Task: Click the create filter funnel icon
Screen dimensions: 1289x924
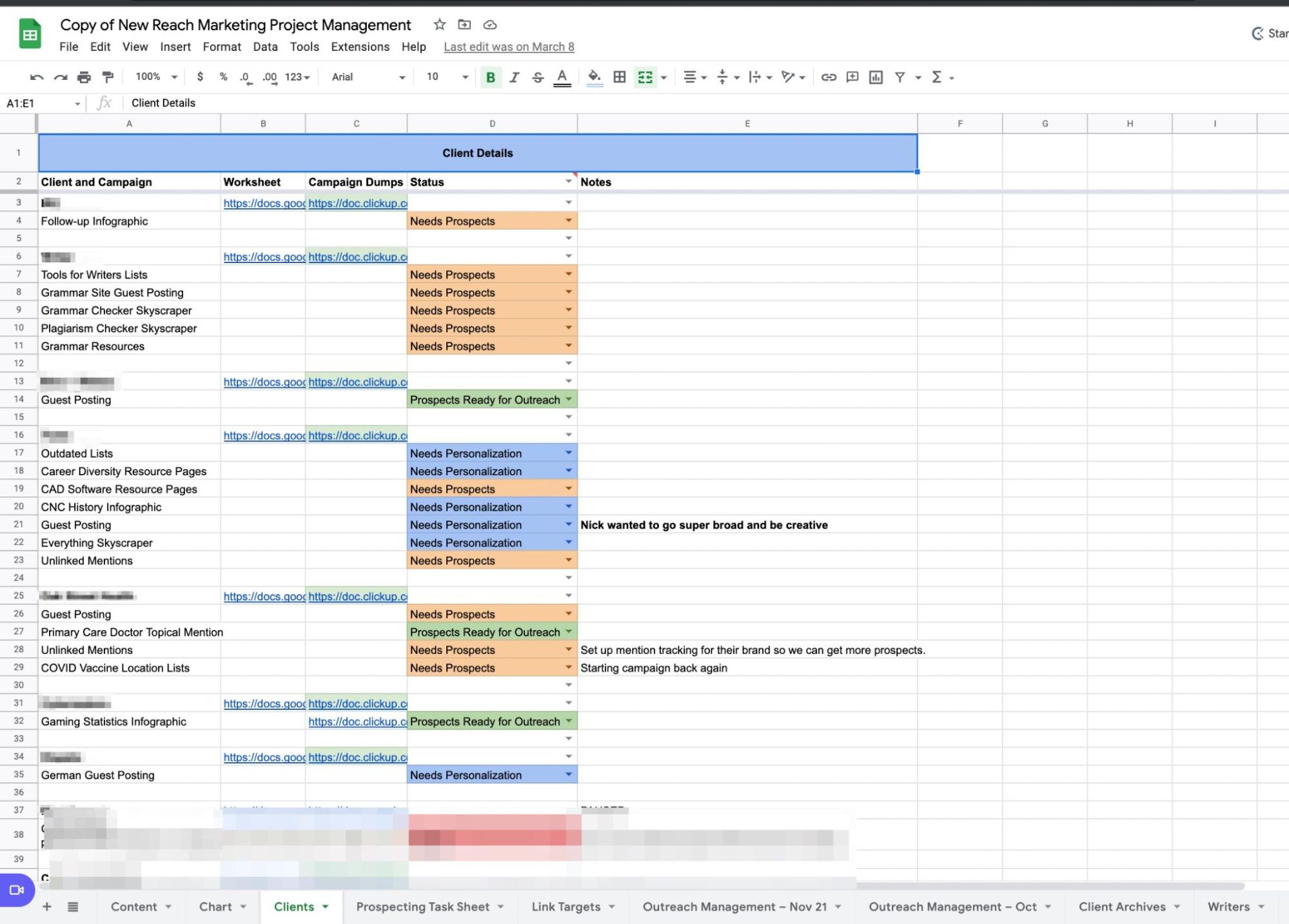Action: 900,77
